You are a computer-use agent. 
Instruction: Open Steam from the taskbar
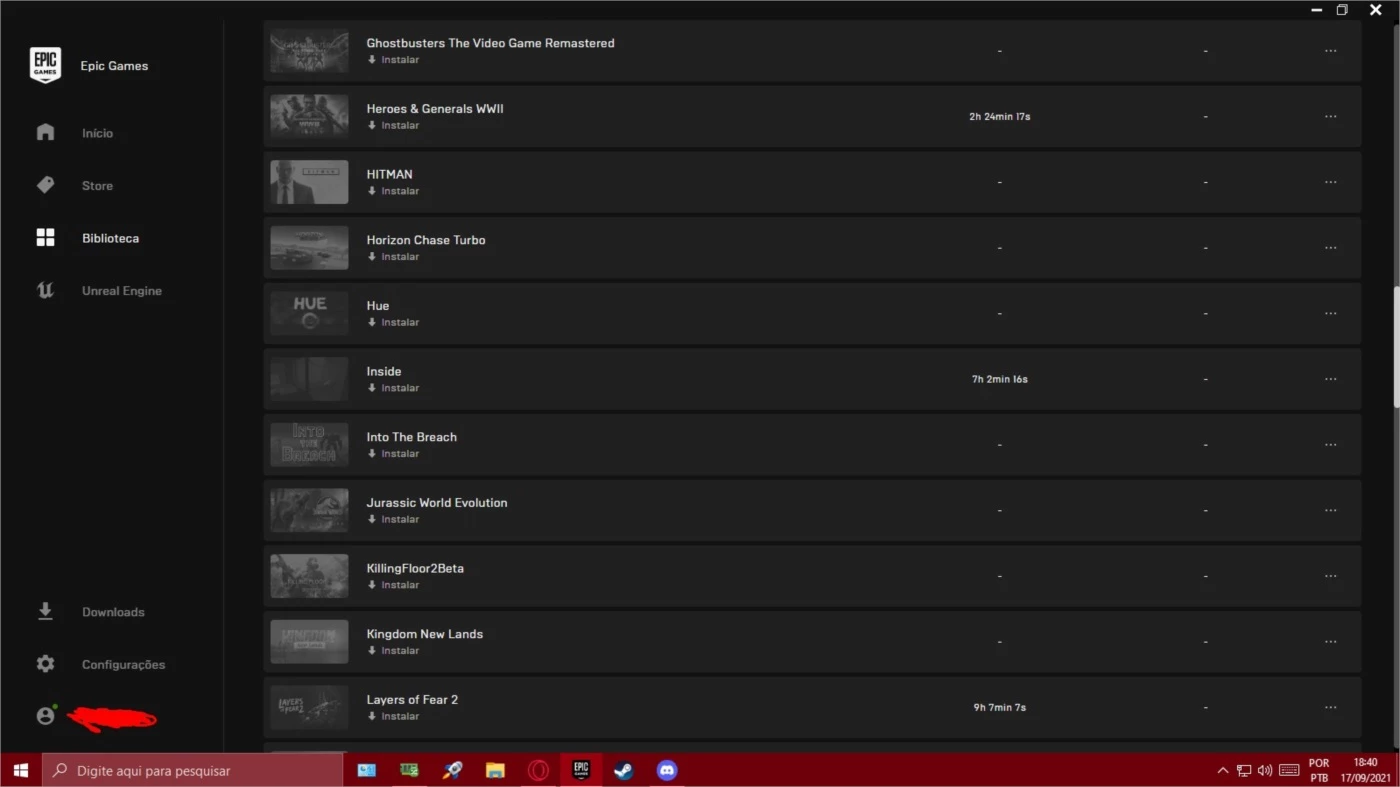[624, 770]
